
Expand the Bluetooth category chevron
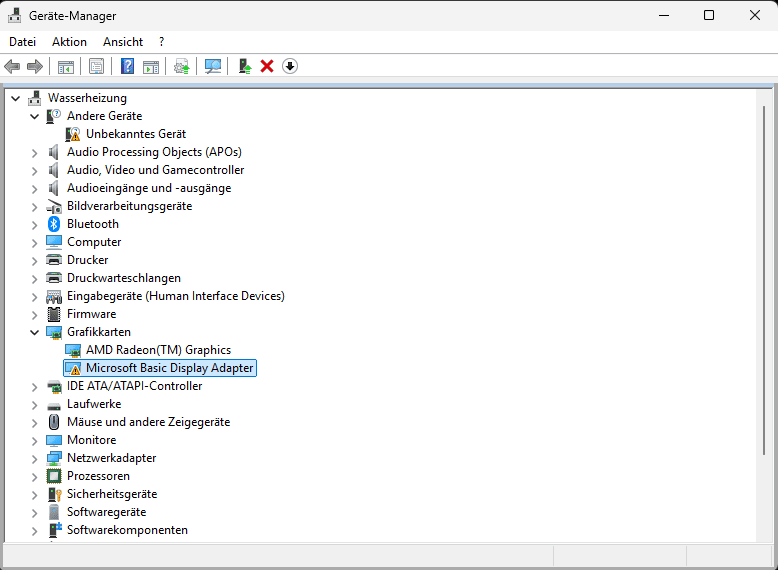(34, 225)
